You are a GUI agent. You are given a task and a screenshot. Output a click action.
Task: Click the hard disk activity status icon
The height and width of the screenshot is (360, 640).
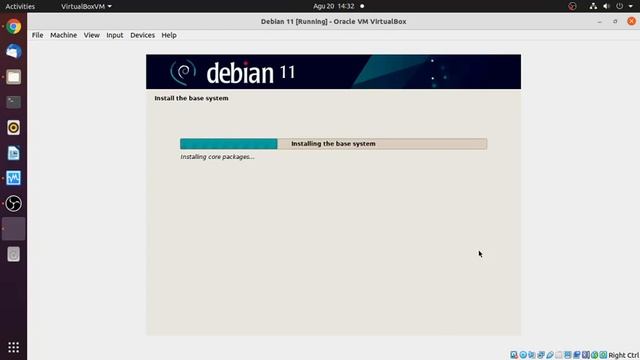tap(514, 355)
